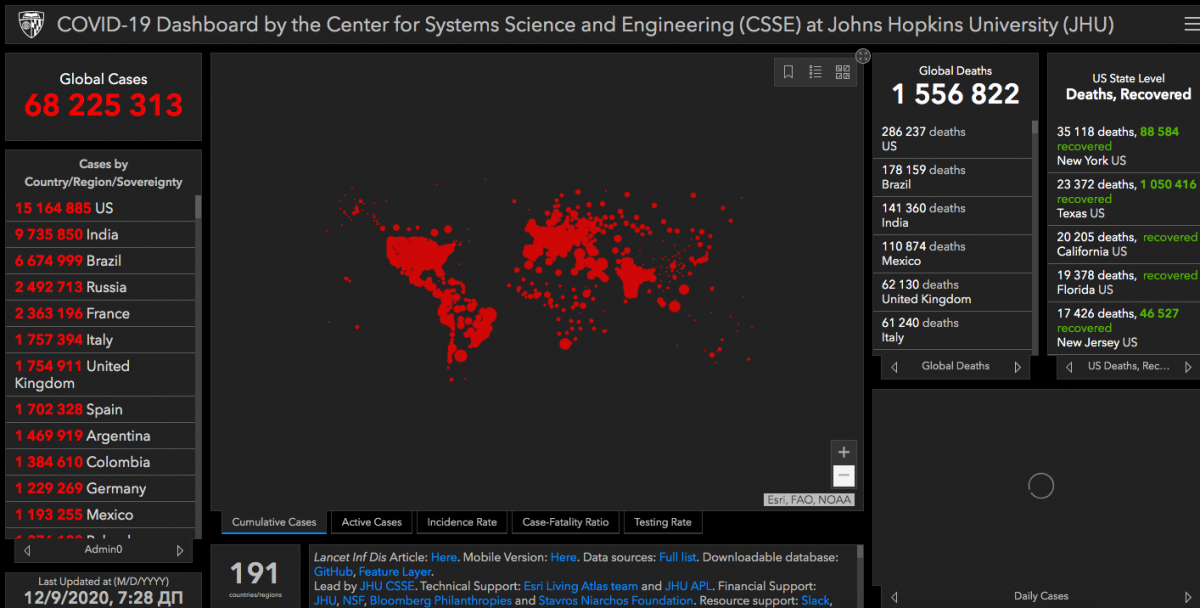The height and width of the screenshot is (608, 1200).
Task: Expand the map panel to full screen
Action: [863, 56]
